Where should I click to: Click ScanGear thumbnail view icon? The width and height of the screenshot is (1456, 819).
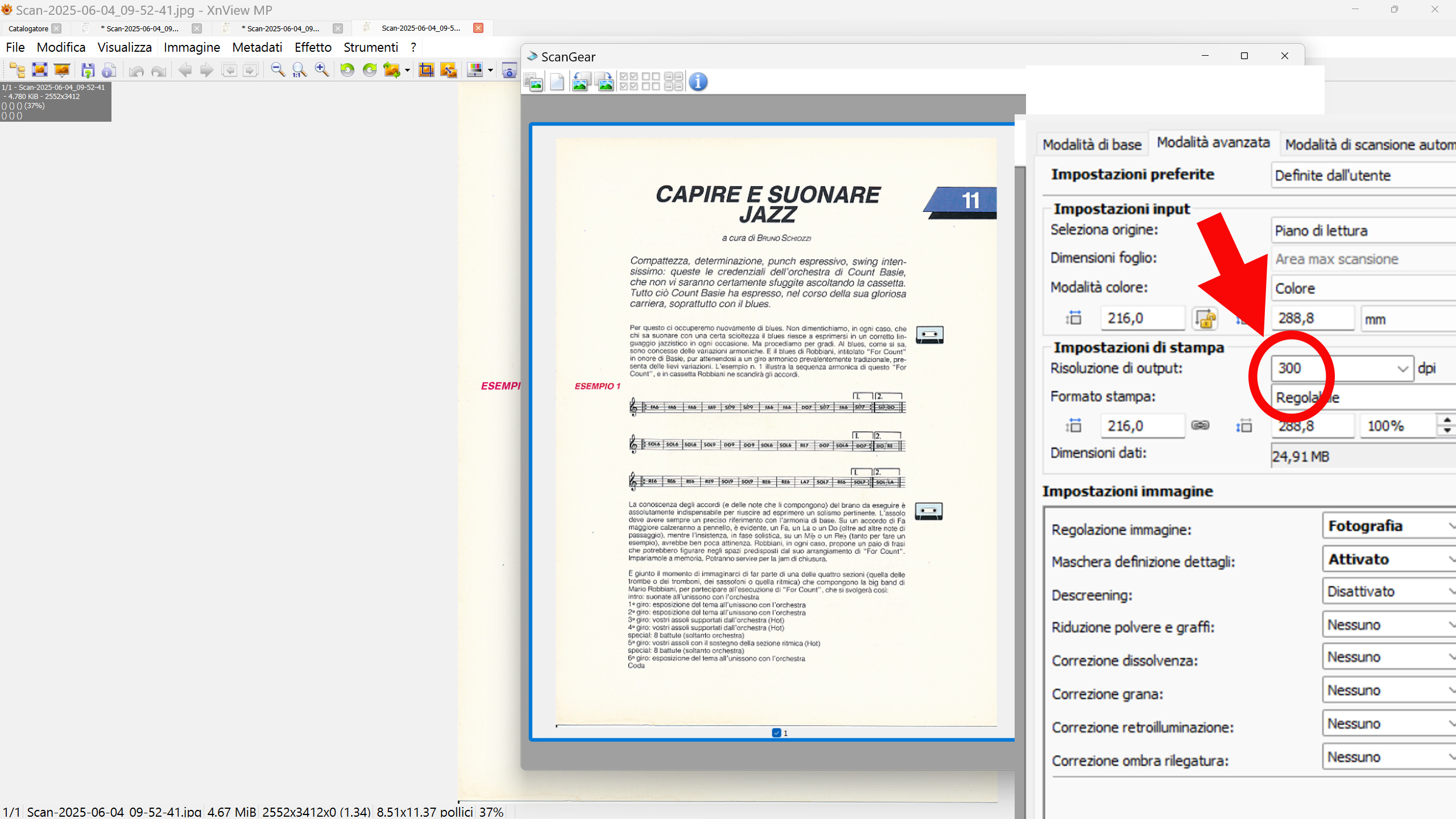(x=533, y=82)
